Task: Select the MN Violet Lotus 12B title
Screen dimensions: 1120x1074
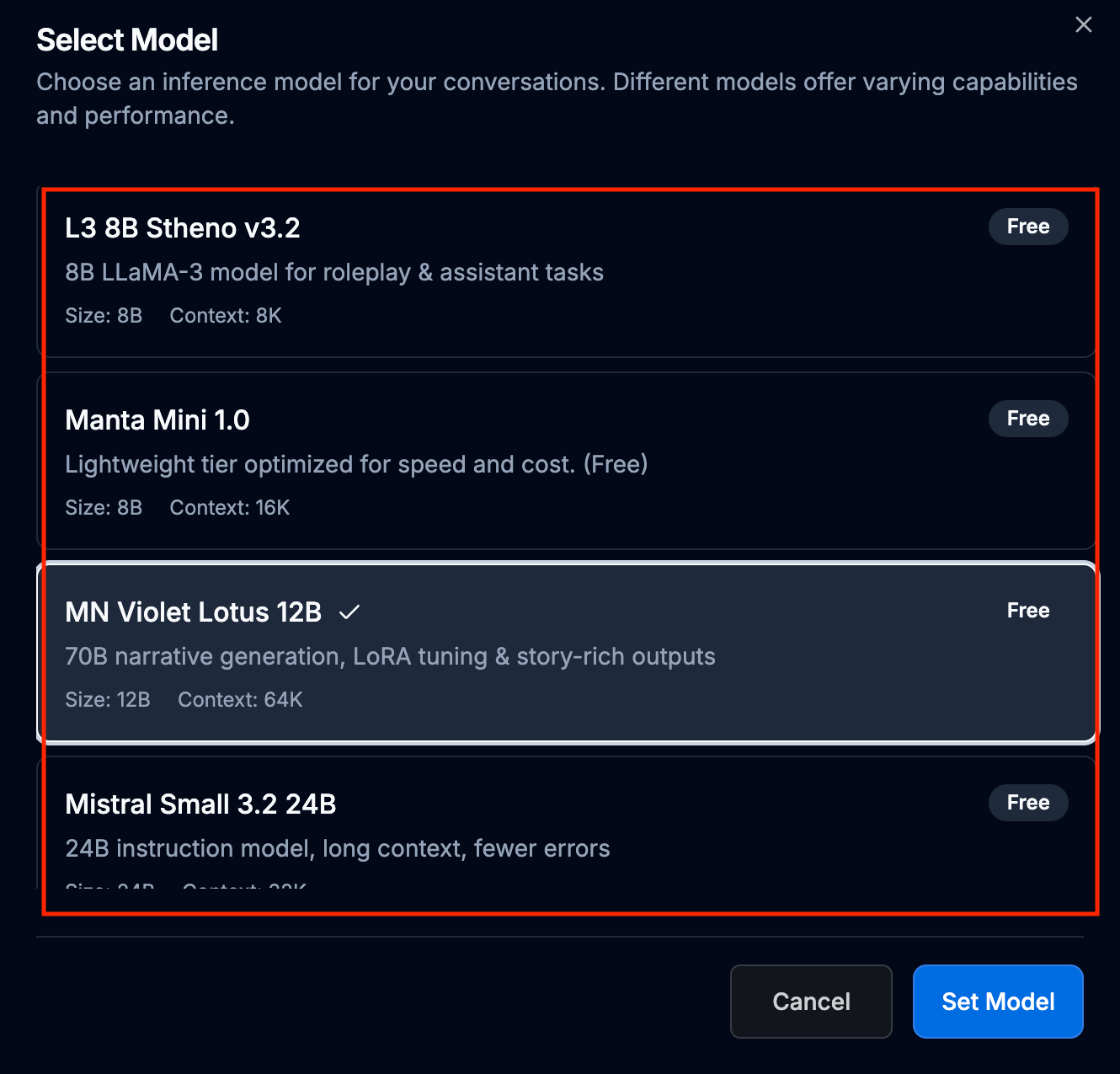Action: point(193,612)
